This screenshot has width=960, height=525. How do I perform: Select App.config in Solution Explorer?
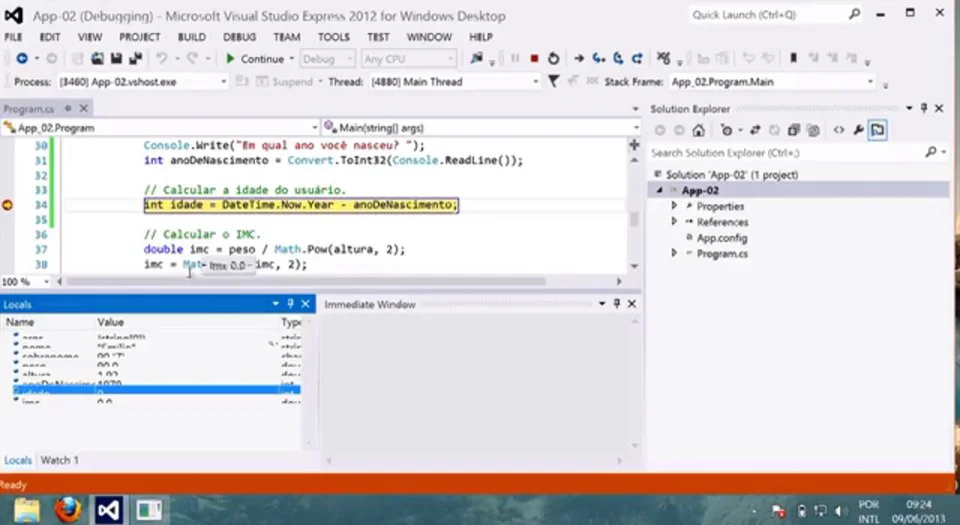tap(722, 238)
